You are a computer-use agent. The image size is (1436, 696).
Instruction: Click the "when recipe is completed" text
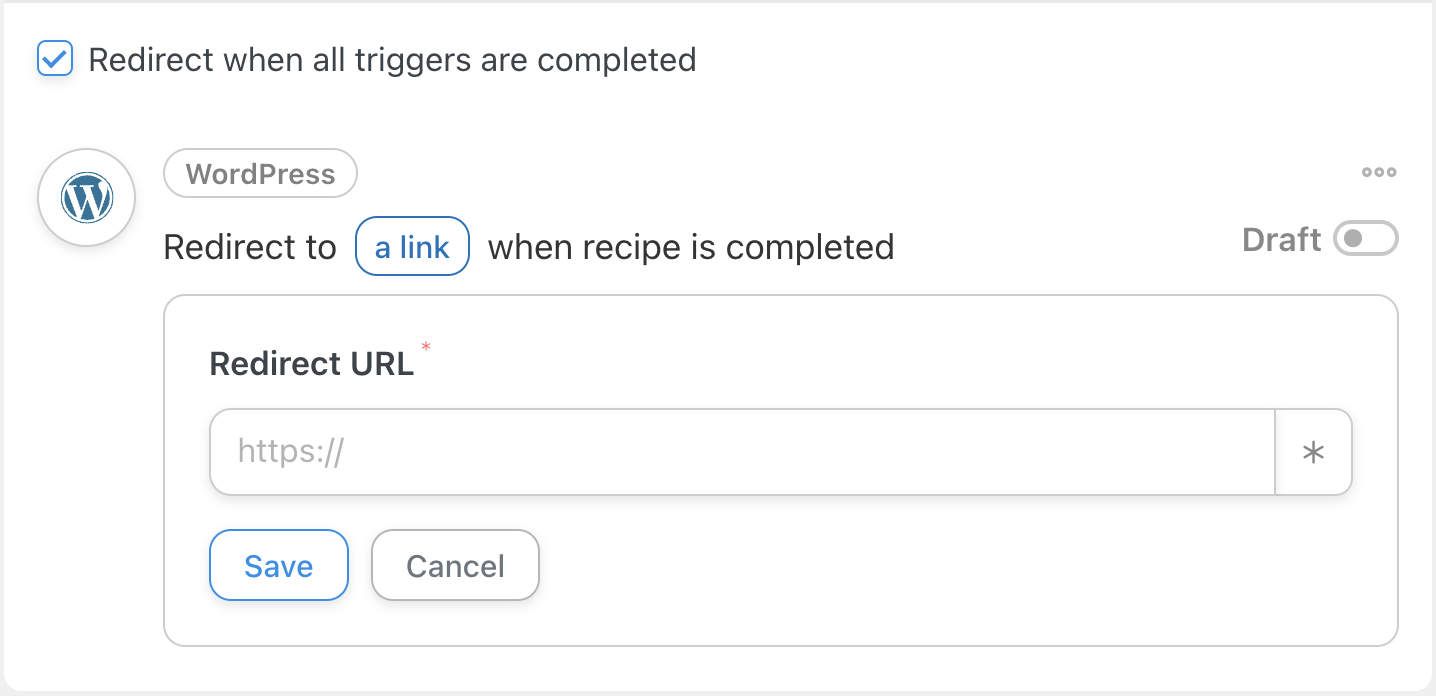point(691,247)
